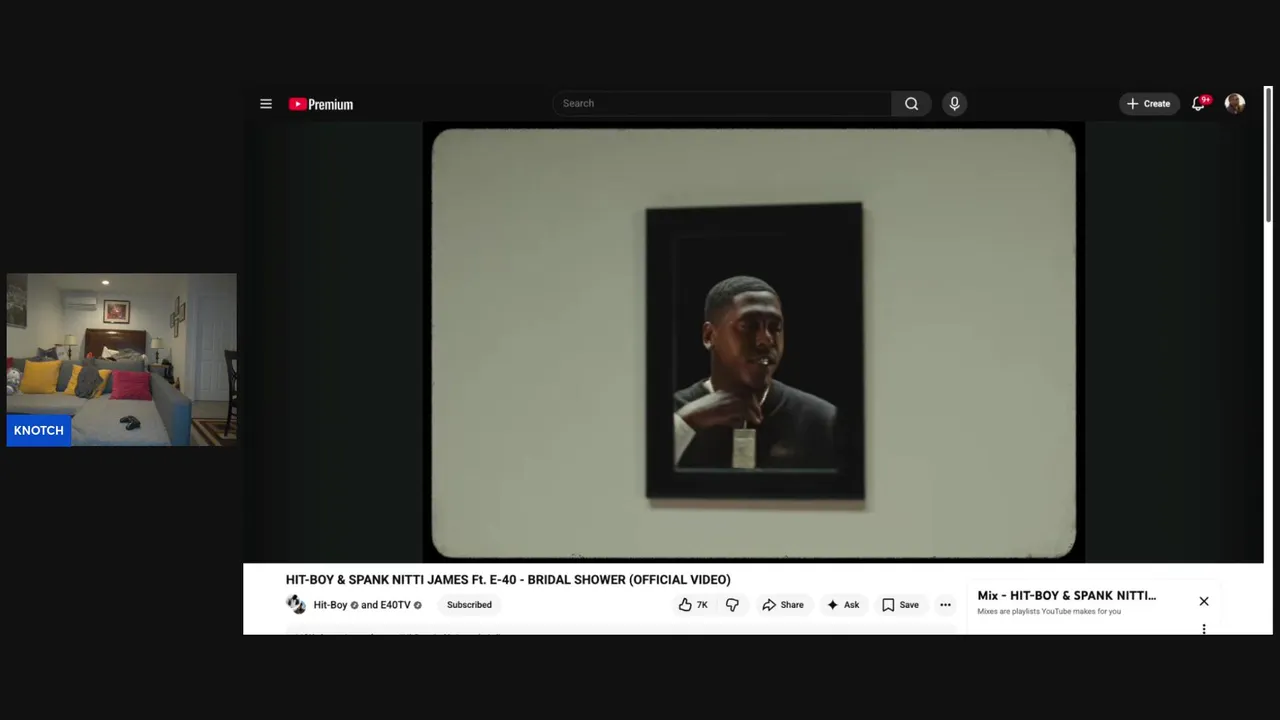Click the page vertical scrollbar
Image resolution: width=1280 pixels, height=720 pixels.
click(1268, 156)
